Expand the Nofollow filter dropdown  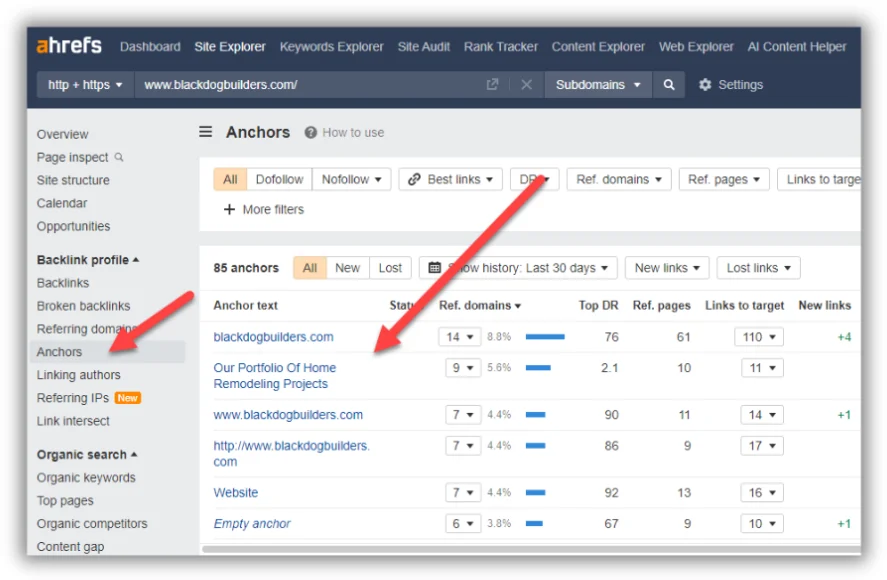(x=351, y=179)
